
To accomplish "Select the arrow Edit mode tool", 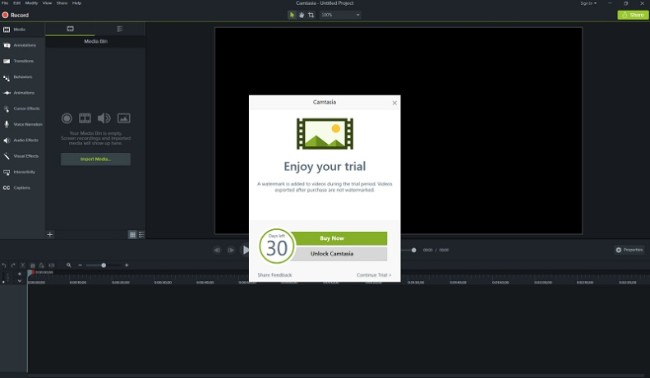I will [x=292, y=15].
